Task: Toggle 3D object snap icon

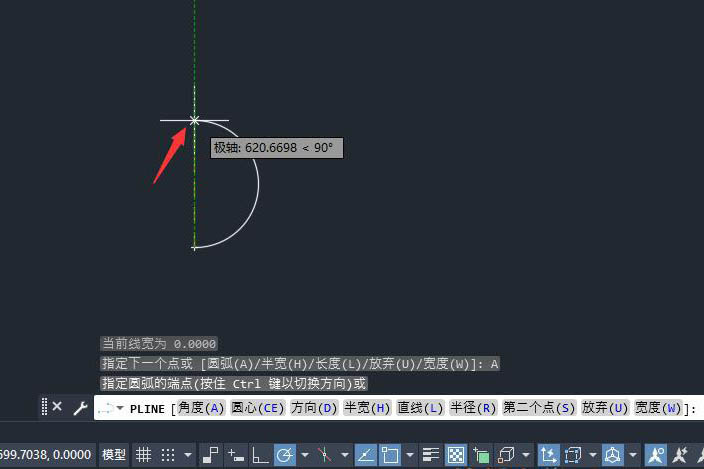Action: pyautogui.click(x=506, y=455)
